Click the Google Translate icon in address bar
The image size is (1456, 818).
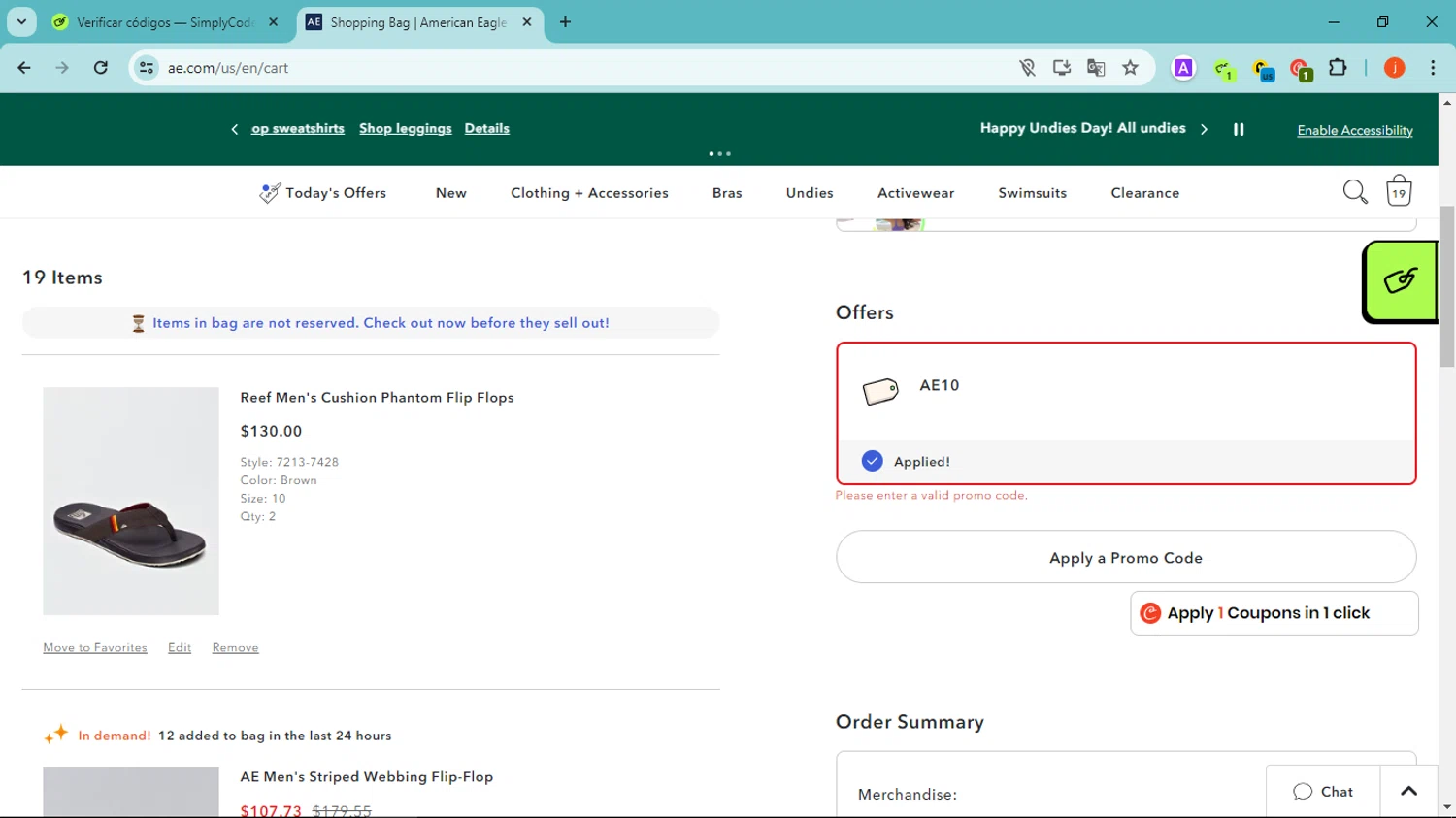point(1096,68)
